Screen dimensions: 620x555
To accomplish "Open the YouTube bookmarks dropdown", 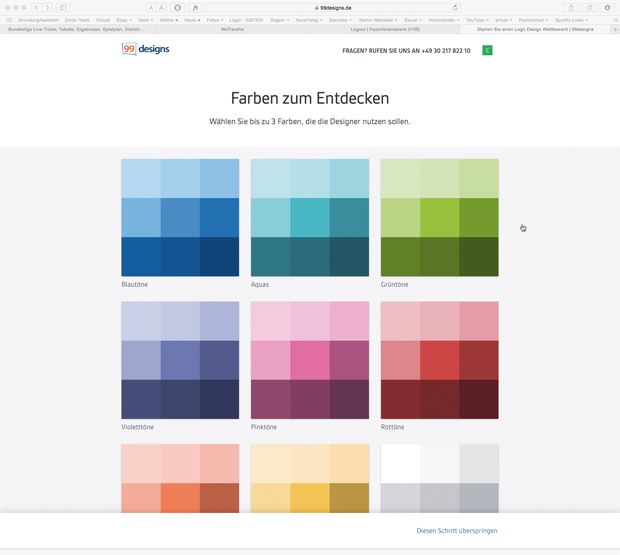I will [477, 20].
